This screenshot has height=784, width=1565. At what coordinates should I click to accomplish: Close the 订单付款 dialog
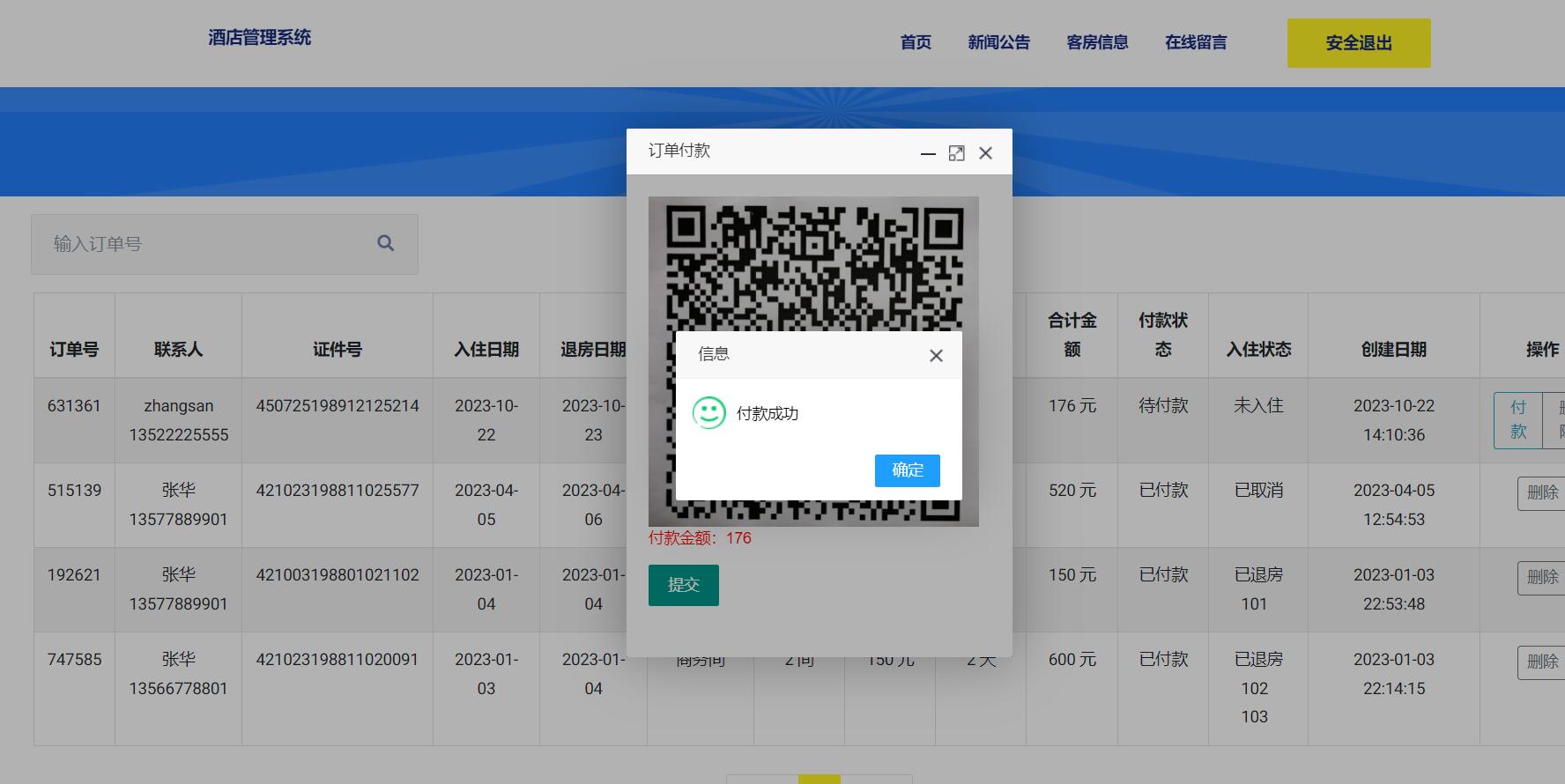click(x=985, y=153)
